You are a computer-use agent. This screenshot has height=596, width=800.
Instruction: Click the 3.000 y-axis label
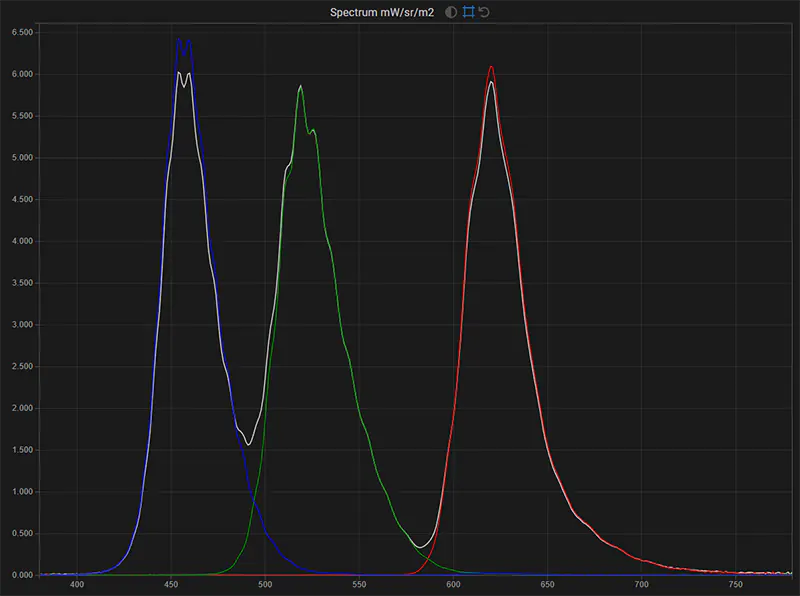tap(21, 325)
